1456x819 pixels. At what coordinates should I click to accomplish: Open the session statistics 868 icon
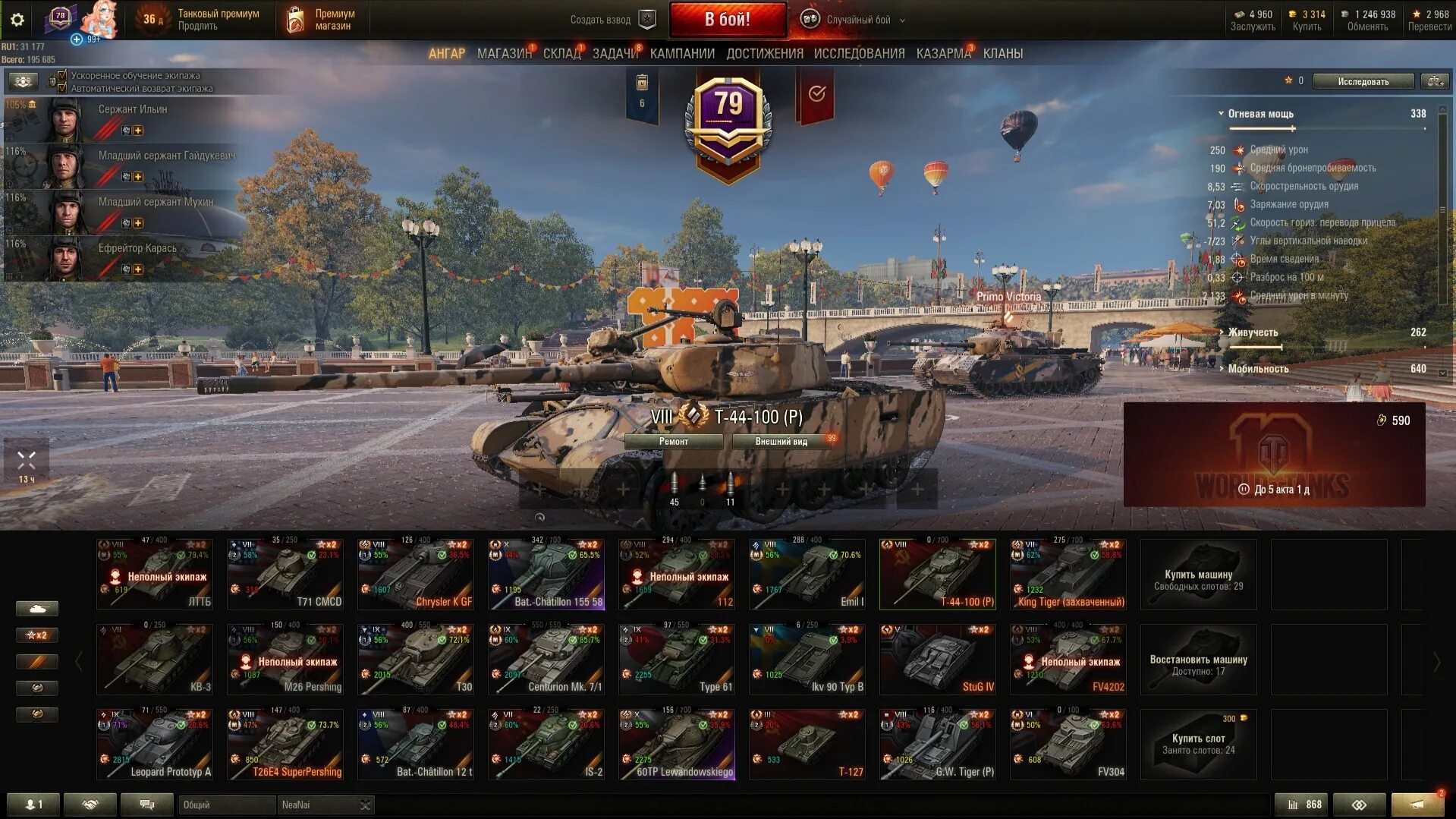1303,805
